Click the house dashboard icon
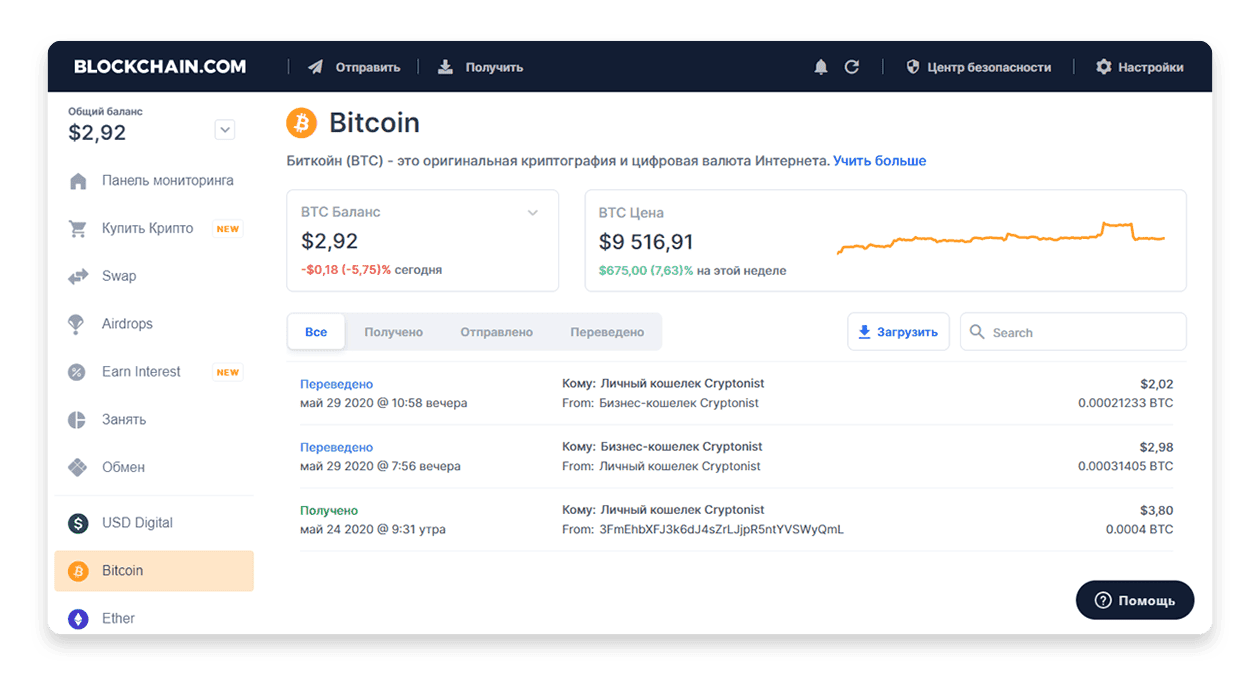This screenshot has width=1260, height=675. point(77,181)
